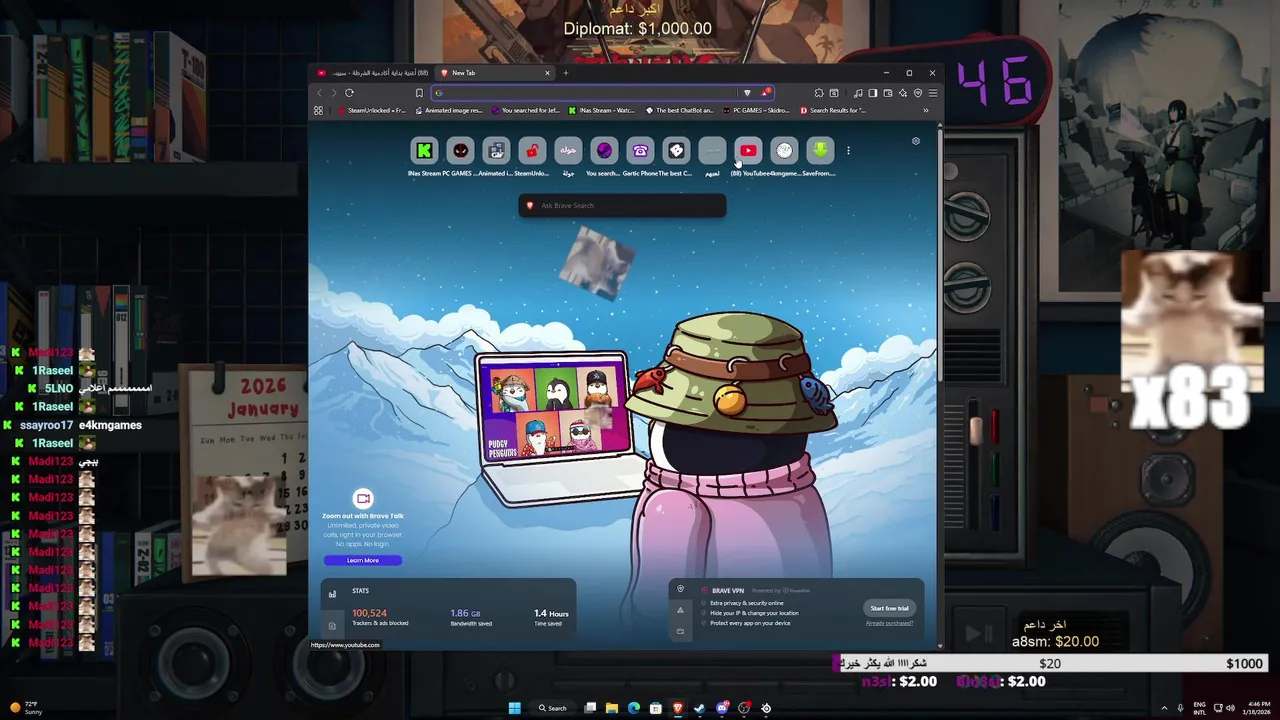Image resolution: width=1280 pixels, height=720 pixels.
Task: Open the Brave Shields lion icon
Action: tap(747, 93)
